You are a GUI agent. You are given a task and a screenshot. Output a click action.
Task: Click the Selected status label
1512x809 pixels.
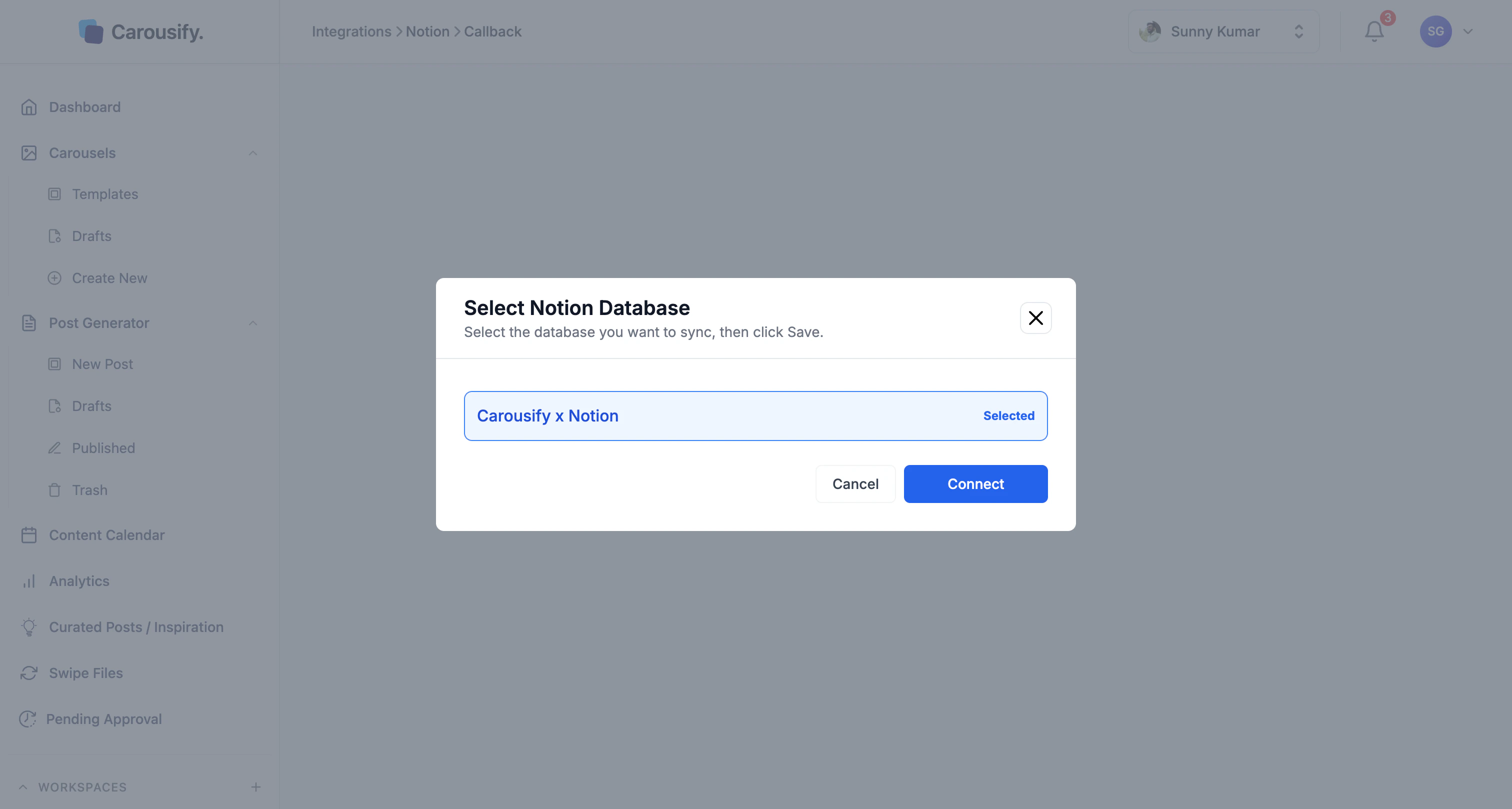point(1009,415)
